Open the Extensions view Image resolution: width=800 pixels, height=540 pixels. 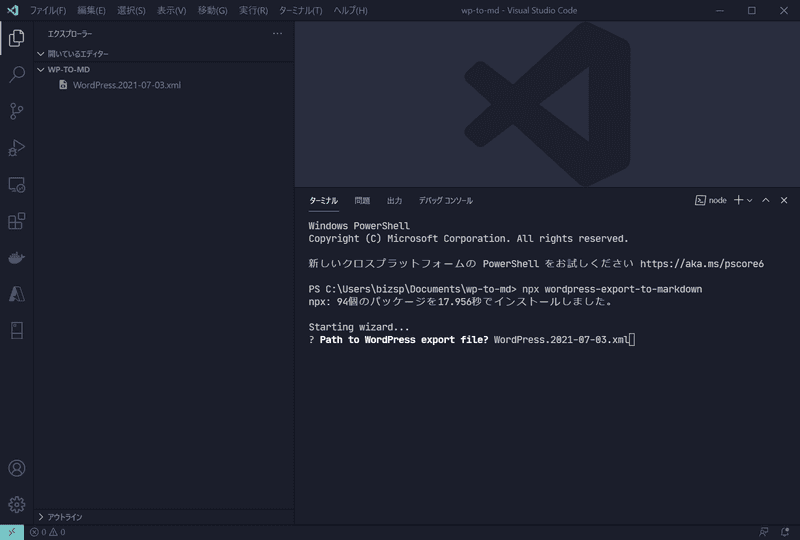point(17,221)
